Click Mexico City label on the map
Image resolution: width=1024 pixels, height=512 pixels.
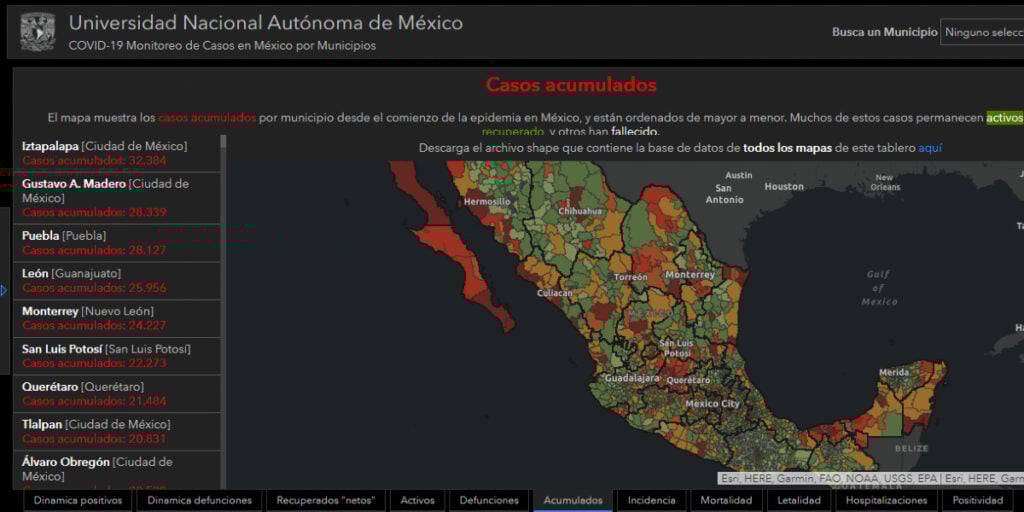pos(712,404)
